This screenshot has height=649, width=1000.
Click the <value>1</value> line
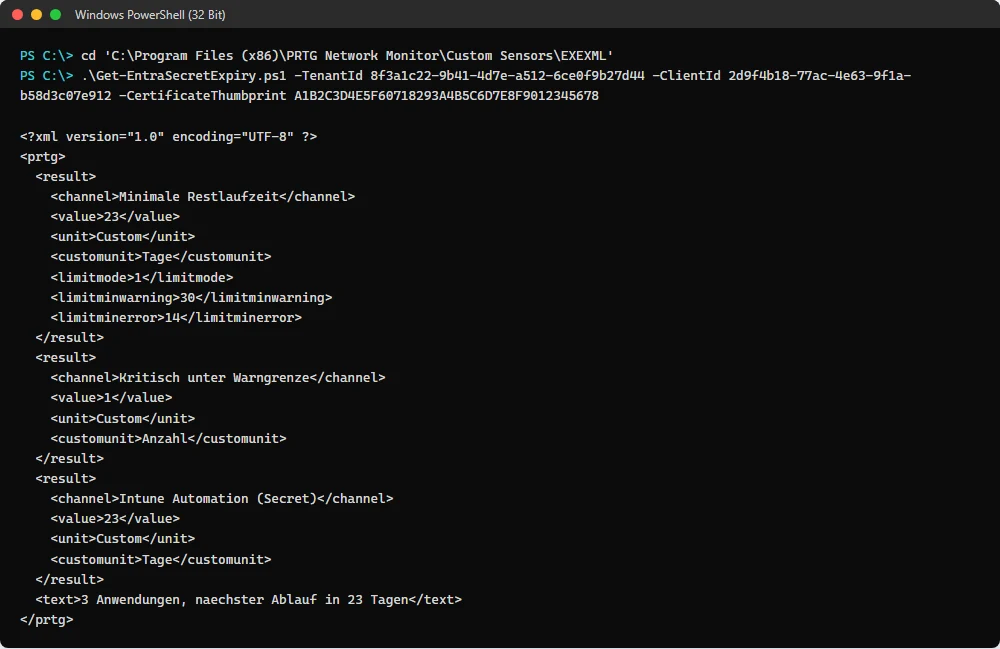pos(111,397)
